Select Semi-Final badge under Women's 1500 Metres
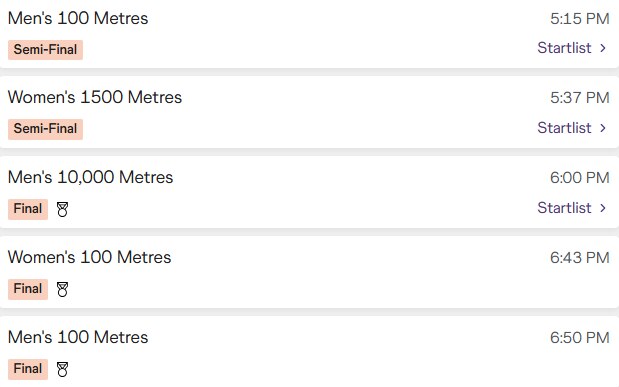619x387 pixels. (x=45, y=129)
